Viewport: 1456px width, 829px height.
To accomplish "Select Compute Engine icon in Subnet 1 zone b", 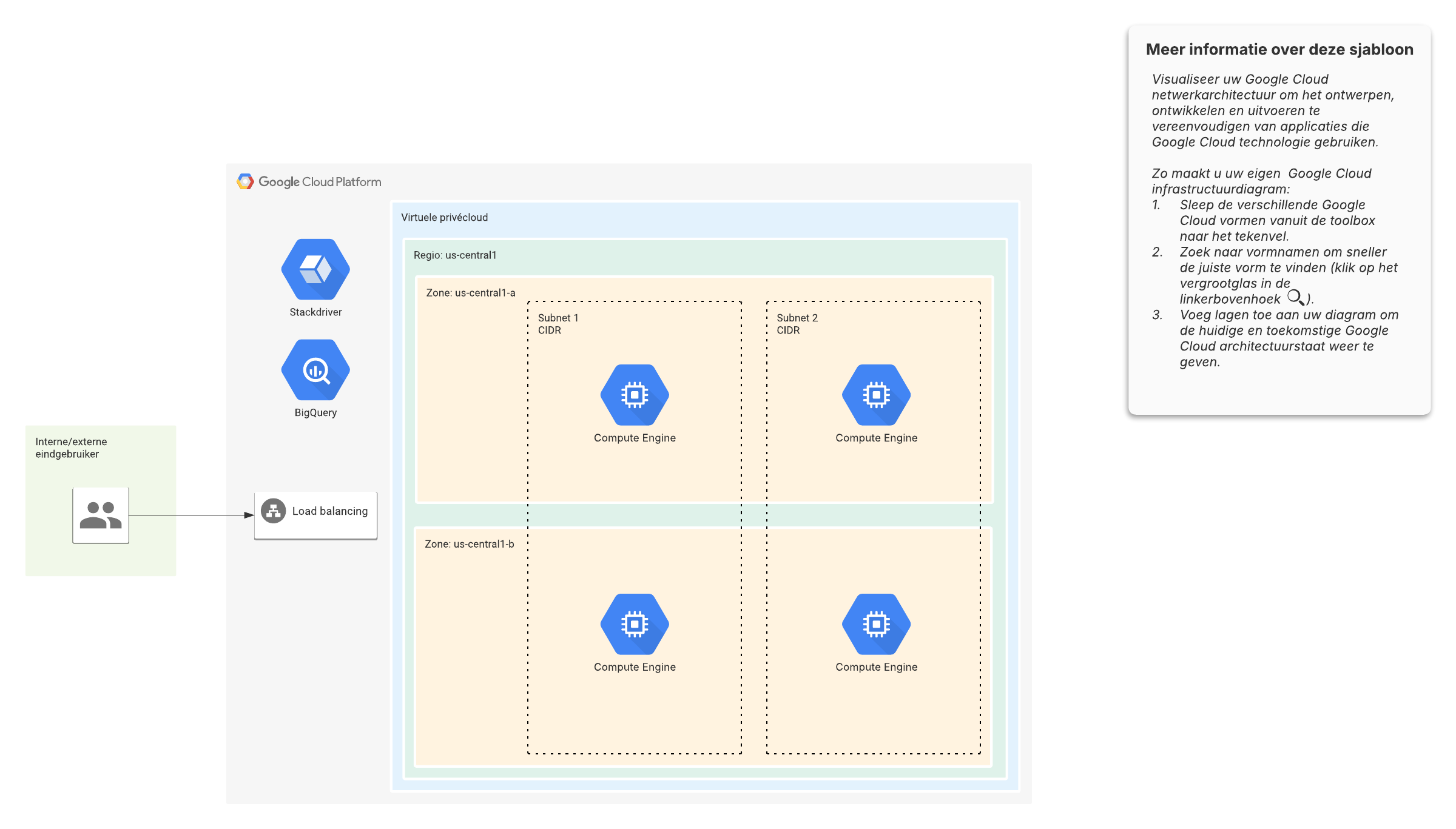I will point(635,624).
